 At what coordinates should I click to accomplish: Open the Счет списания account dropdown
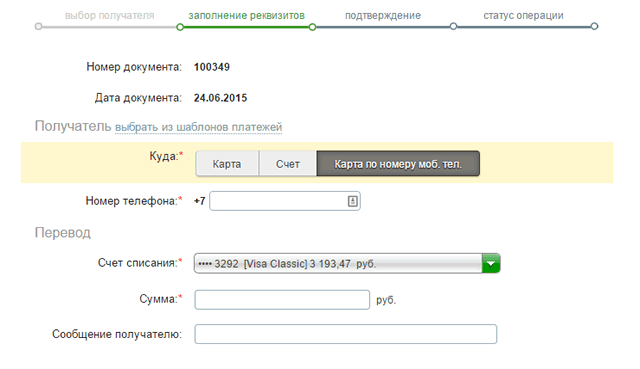(x=347, y=263)
